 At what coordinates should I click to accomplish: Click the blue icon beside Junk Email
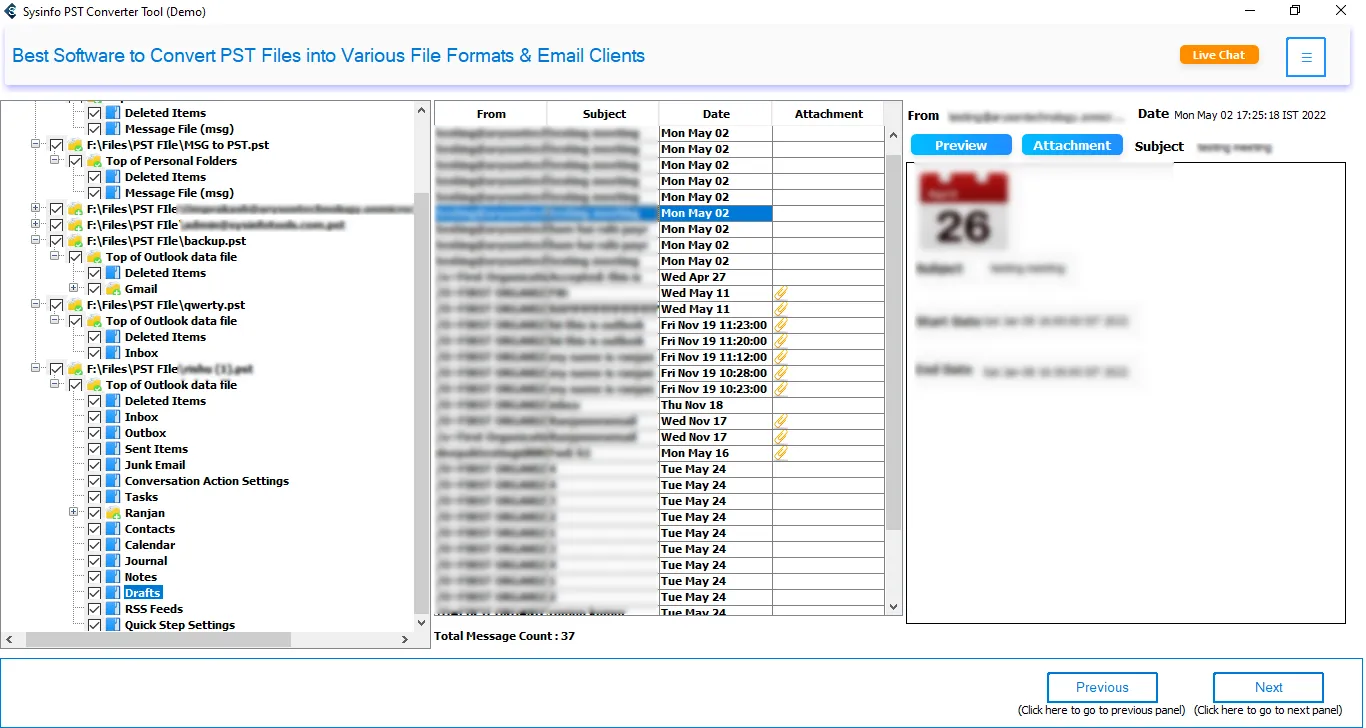tap(113, 465)
